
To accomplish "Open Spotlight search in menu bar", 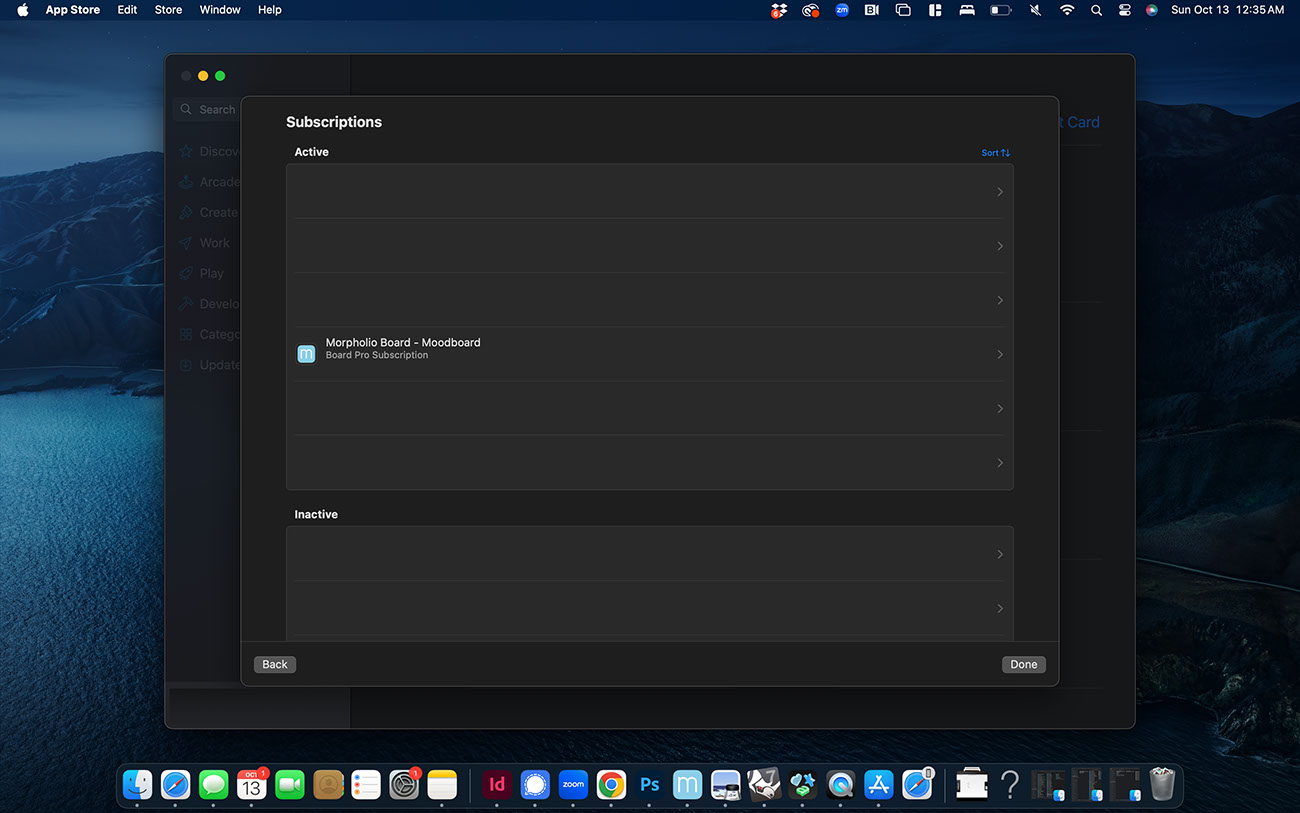I will (x=1096, y=10).
